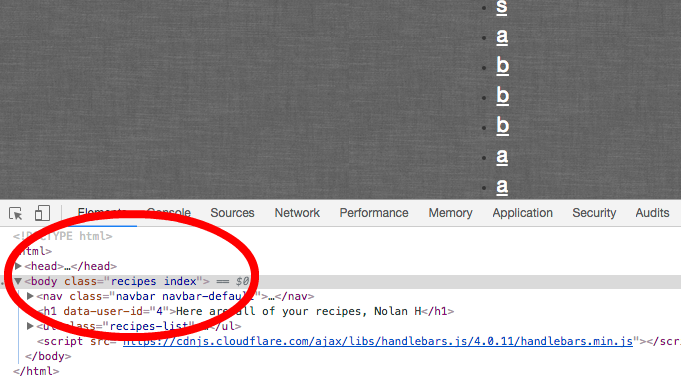Open the Security tab

click(594, 213)
